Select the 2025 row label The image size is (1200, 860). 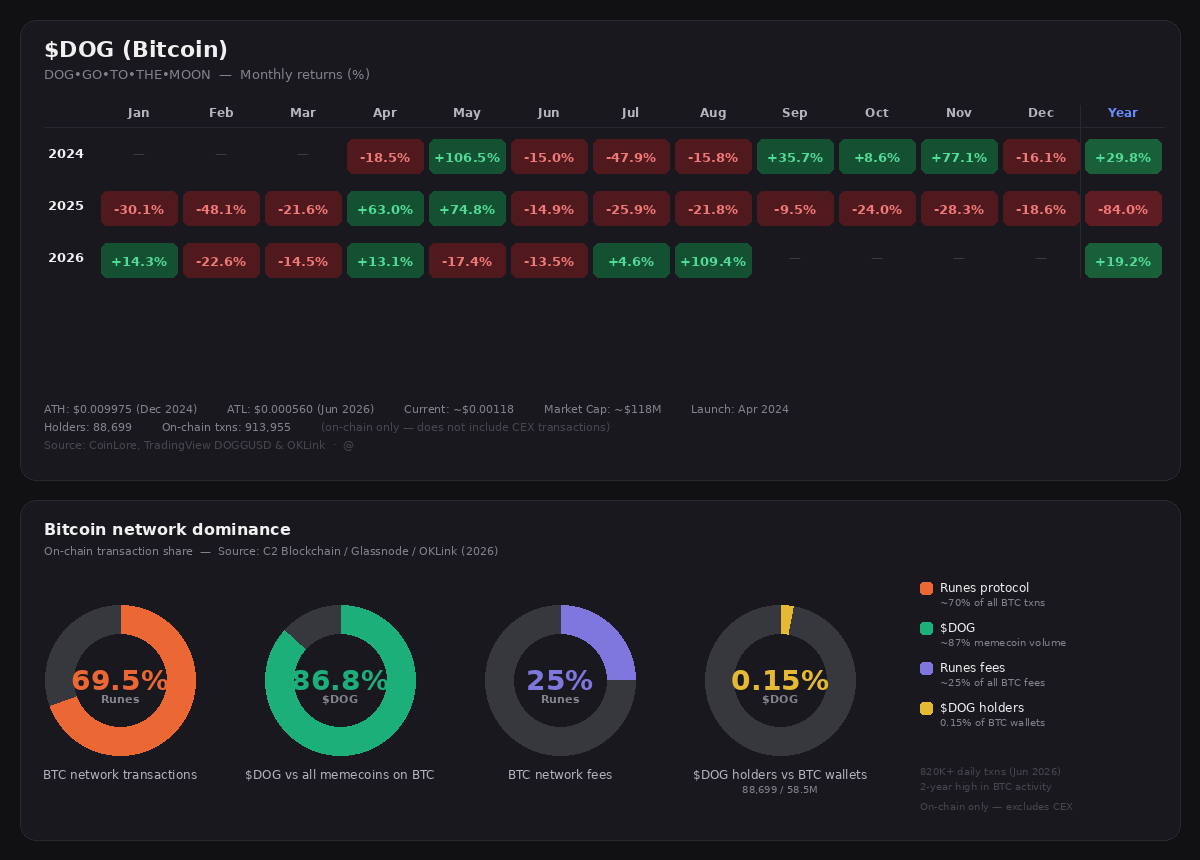point(66,206)
